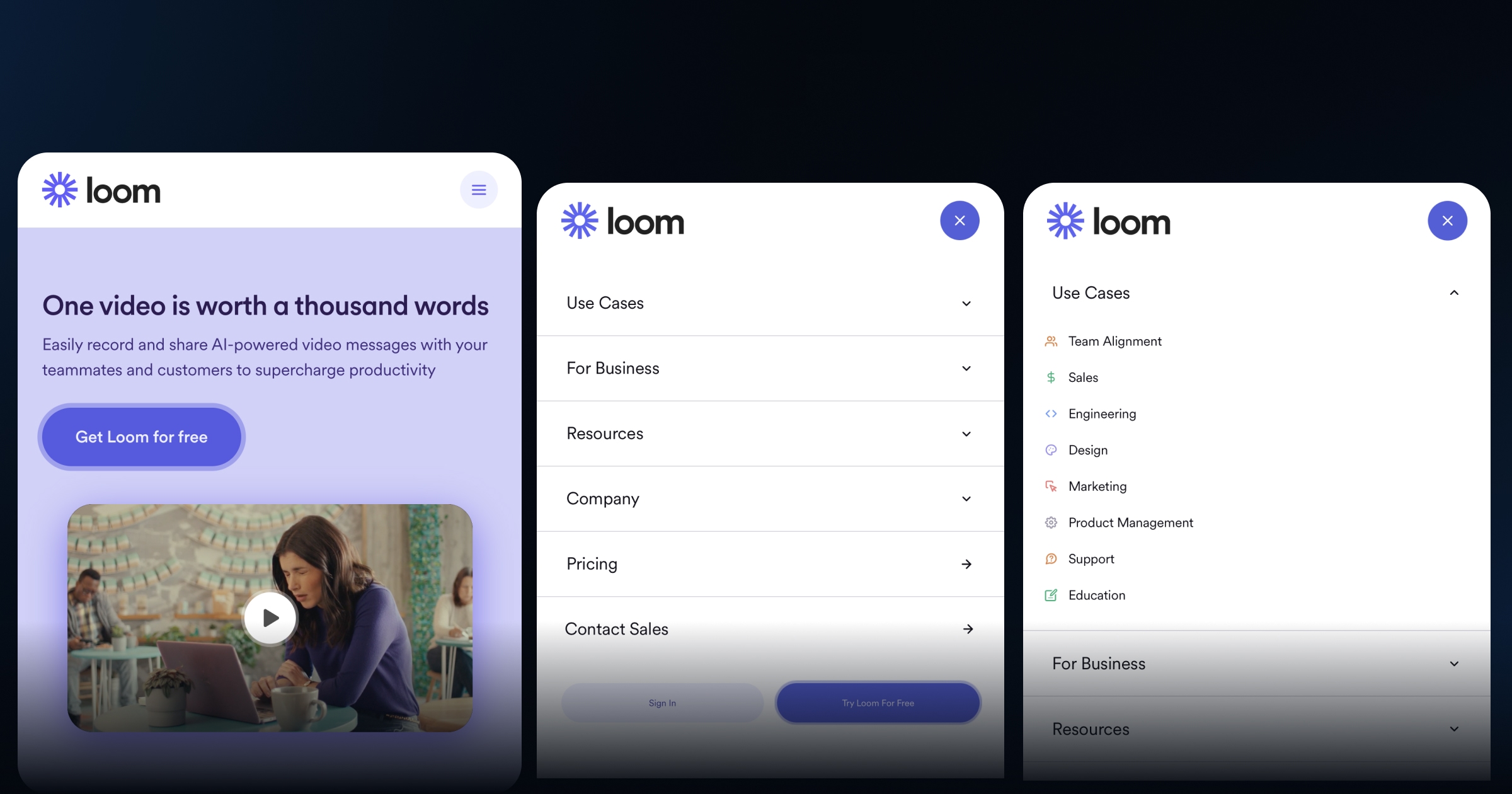
Task: Click the dollar icon next to Sales
Action: coord(1051,377)
